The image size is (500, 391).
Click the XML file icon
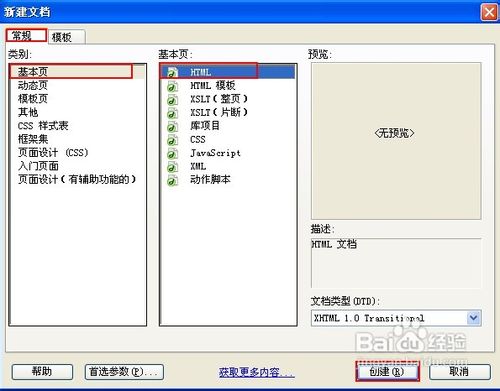coord(172,166)
